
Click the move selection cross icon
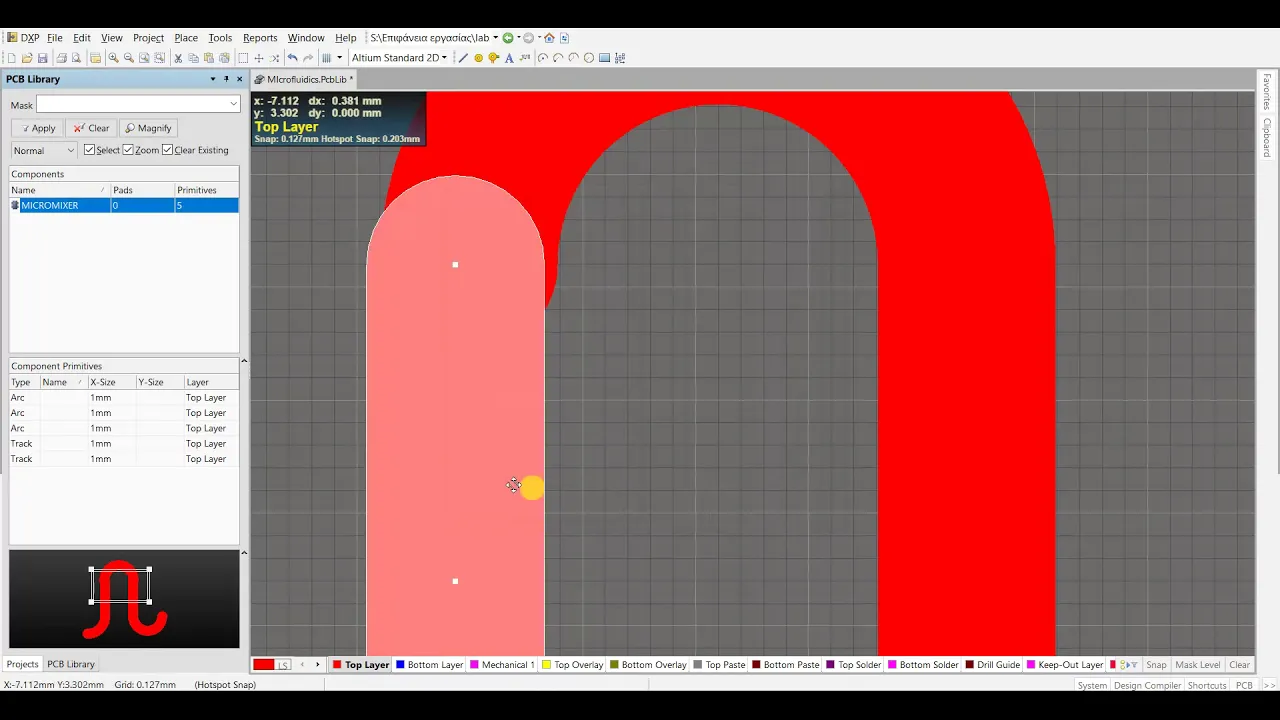tap(259, 58)
